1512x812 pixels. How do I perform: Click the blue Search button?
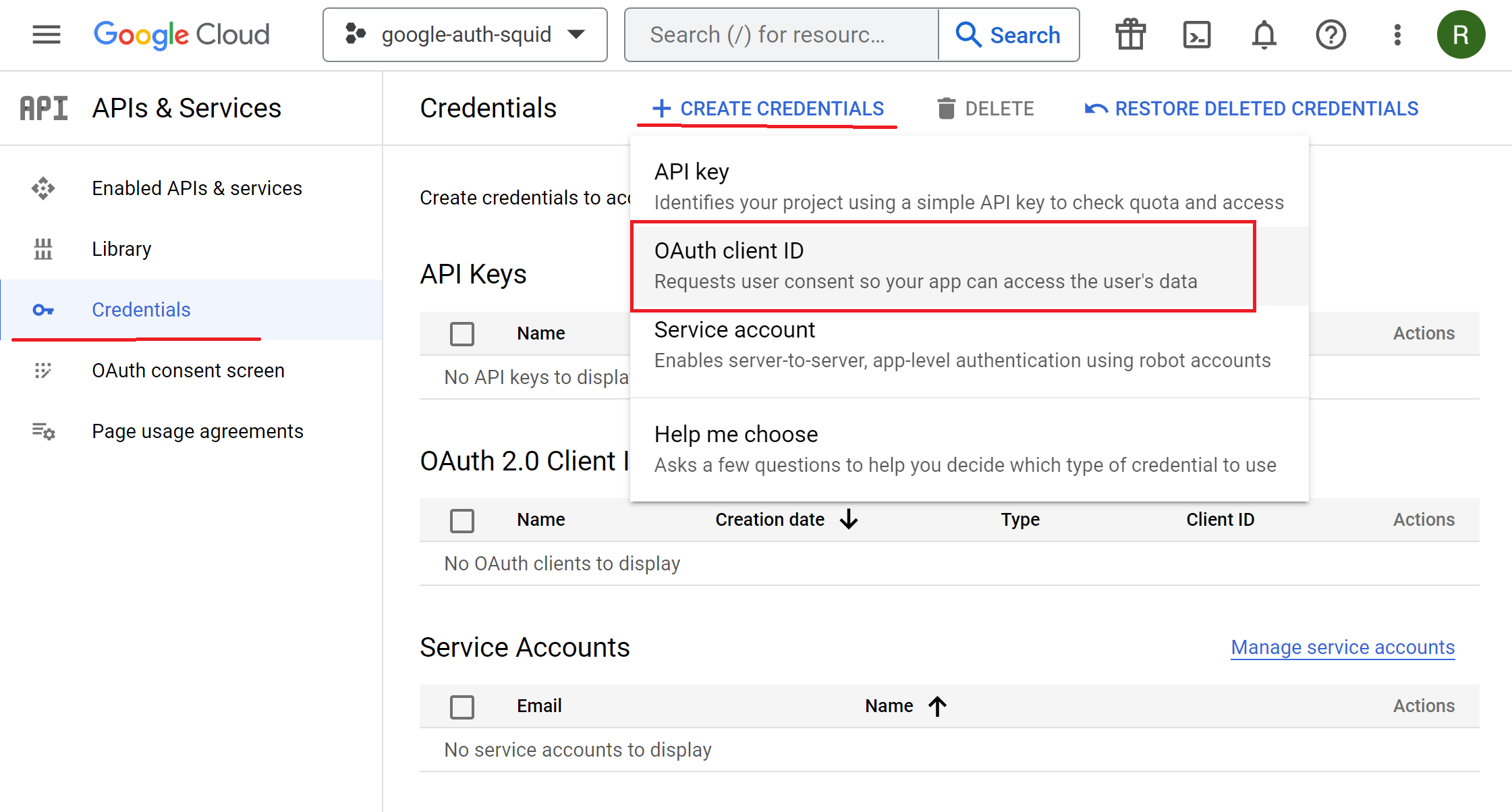coord(1009,34)
